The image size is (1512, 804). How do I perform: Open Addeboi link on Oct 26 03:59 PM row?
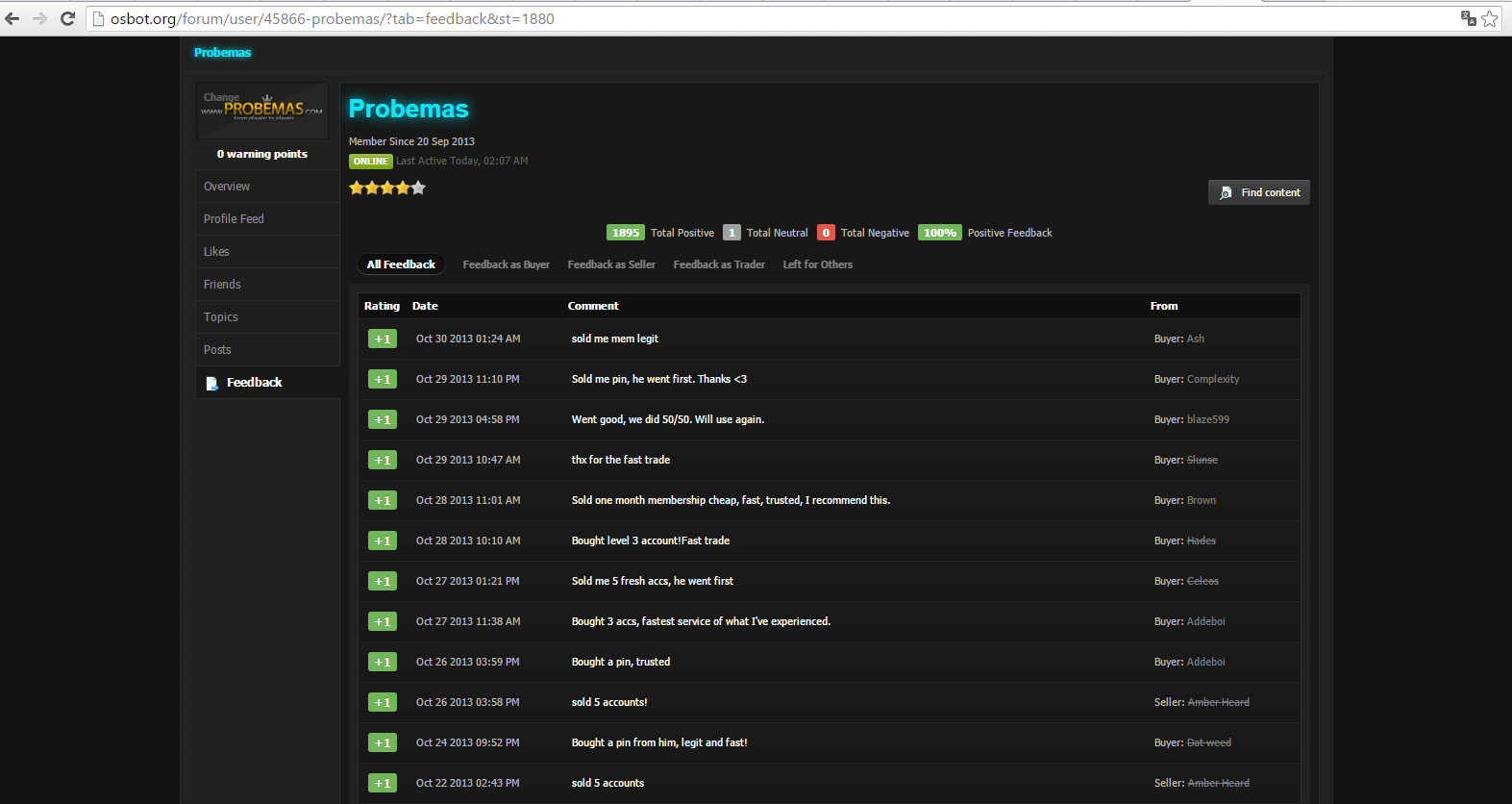(x=1206, y=662)
